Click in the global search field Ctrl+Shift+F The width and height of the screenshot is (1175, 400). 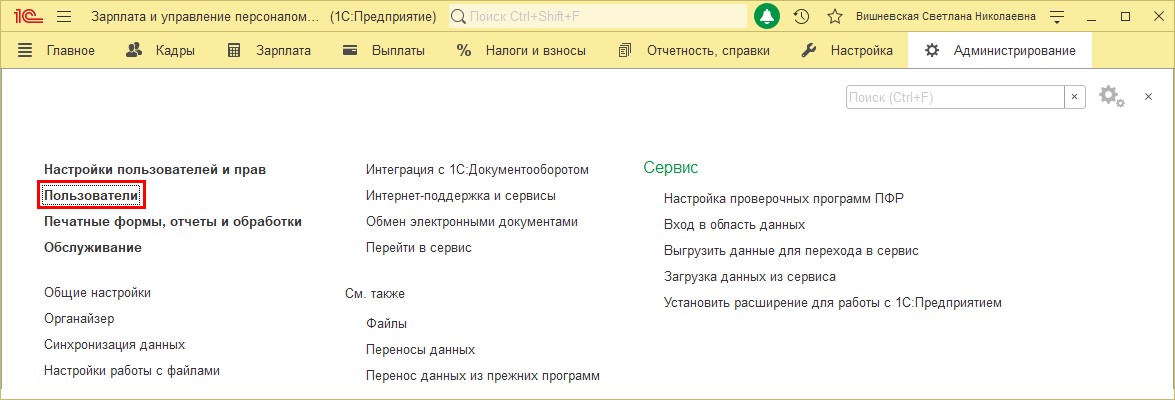click(x=598, y=16)
